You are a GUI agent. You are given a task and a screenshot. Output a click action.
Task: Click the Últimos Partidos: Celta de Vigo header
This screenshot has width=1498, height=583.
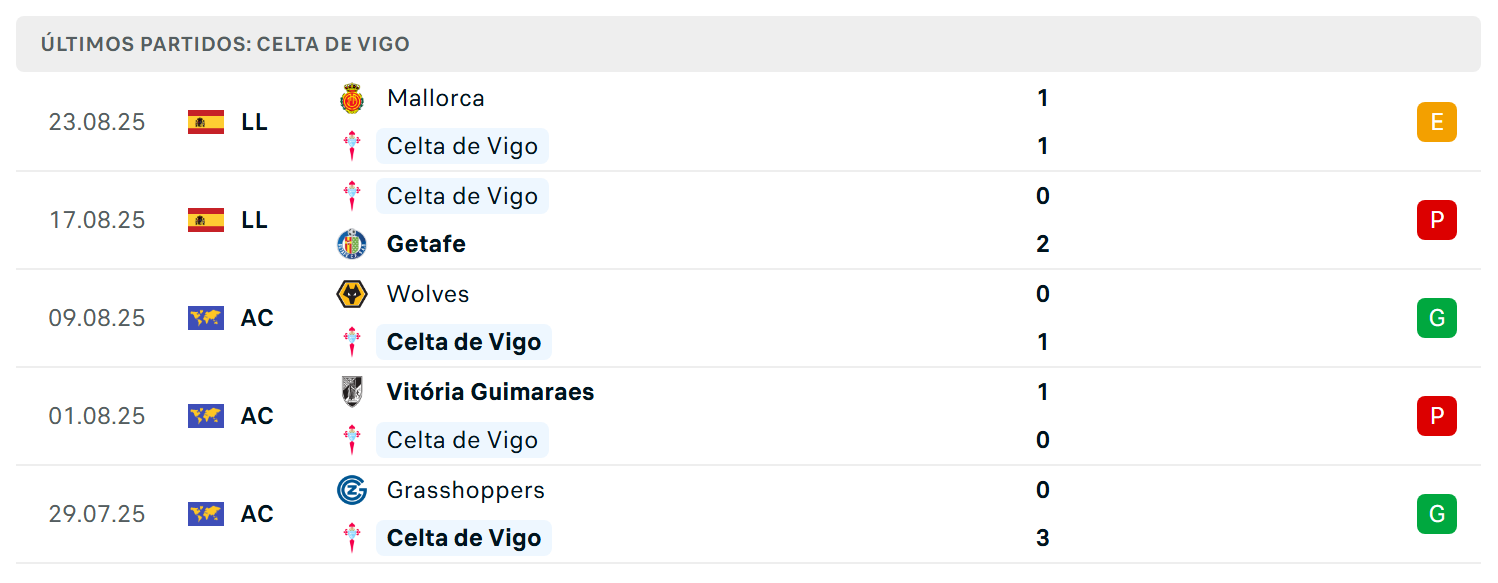point(226,44)
